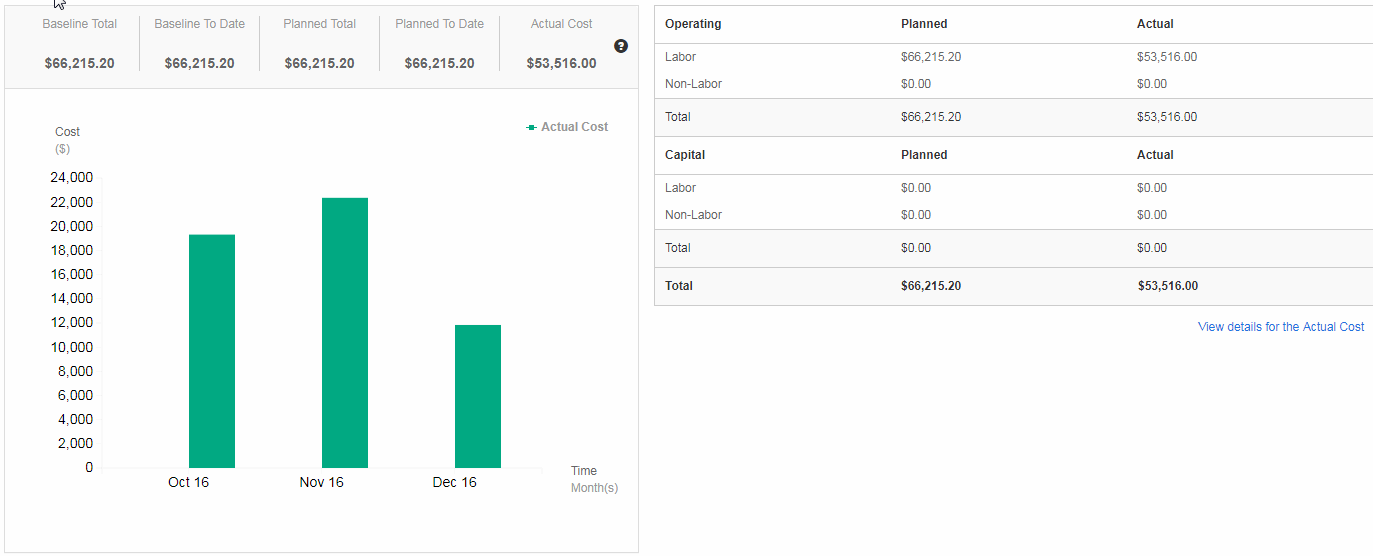This screenshot has height=556, width=1373.
Task: Click the Actual Cost $53,516.00 summary value
Action: click(x=561, y=63)
